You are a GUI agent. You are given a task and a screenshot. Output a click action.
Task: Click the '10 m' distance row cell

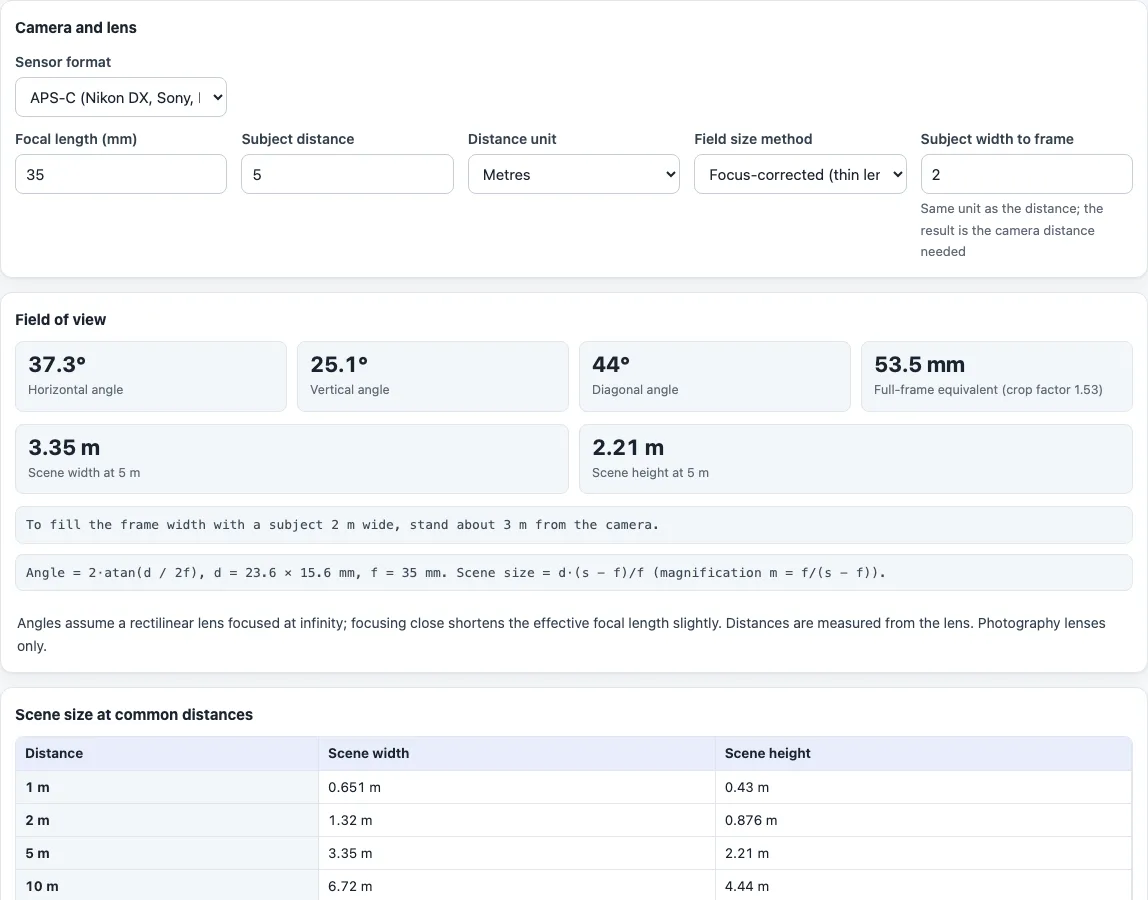point(167,885)
